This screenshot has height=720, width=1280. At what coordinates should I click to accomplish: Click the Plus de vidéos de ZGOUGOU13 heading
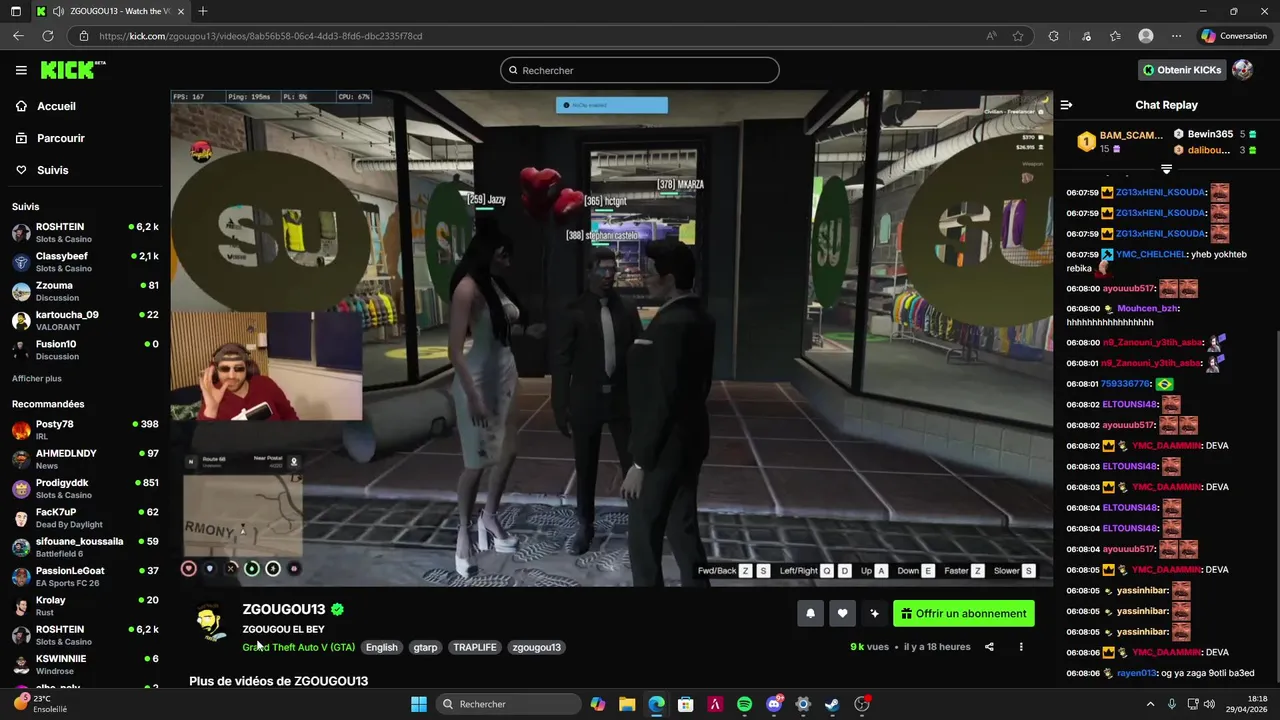pos(279,681)
